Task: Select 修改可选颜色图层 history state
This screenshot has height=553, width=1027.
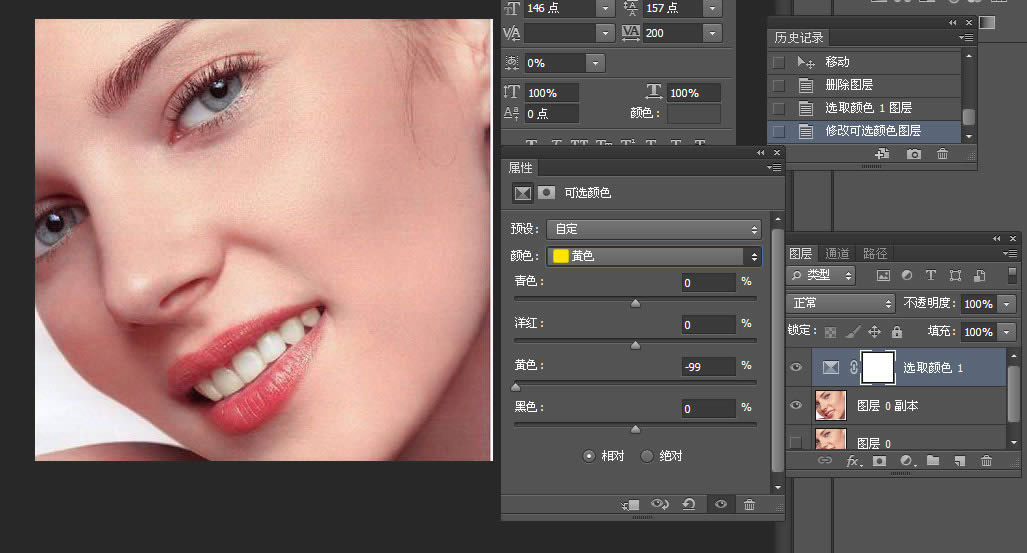Action: pos(865,131)
